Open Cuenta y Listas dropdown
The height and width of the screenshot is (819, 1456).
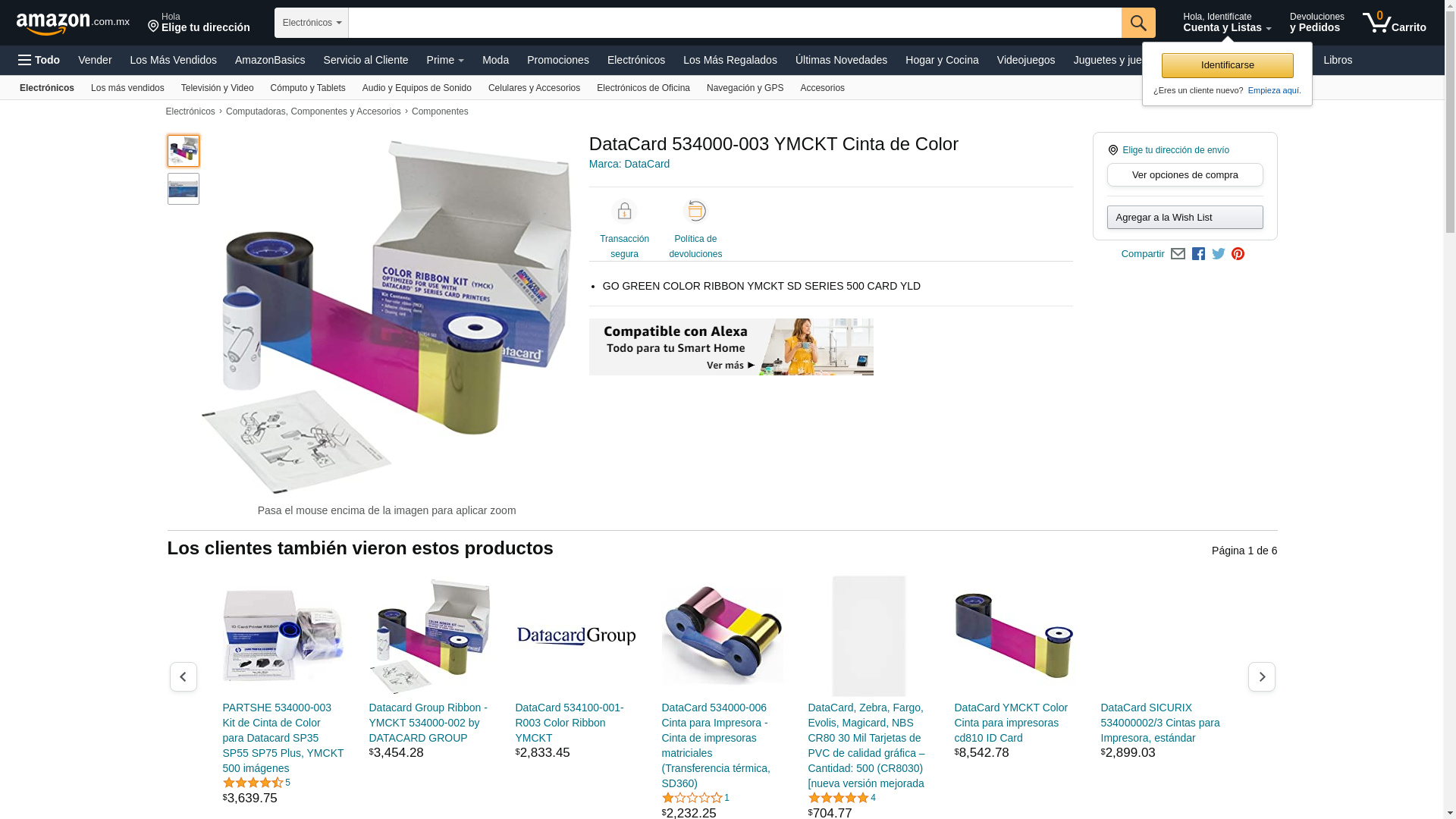coord(1227,23)
